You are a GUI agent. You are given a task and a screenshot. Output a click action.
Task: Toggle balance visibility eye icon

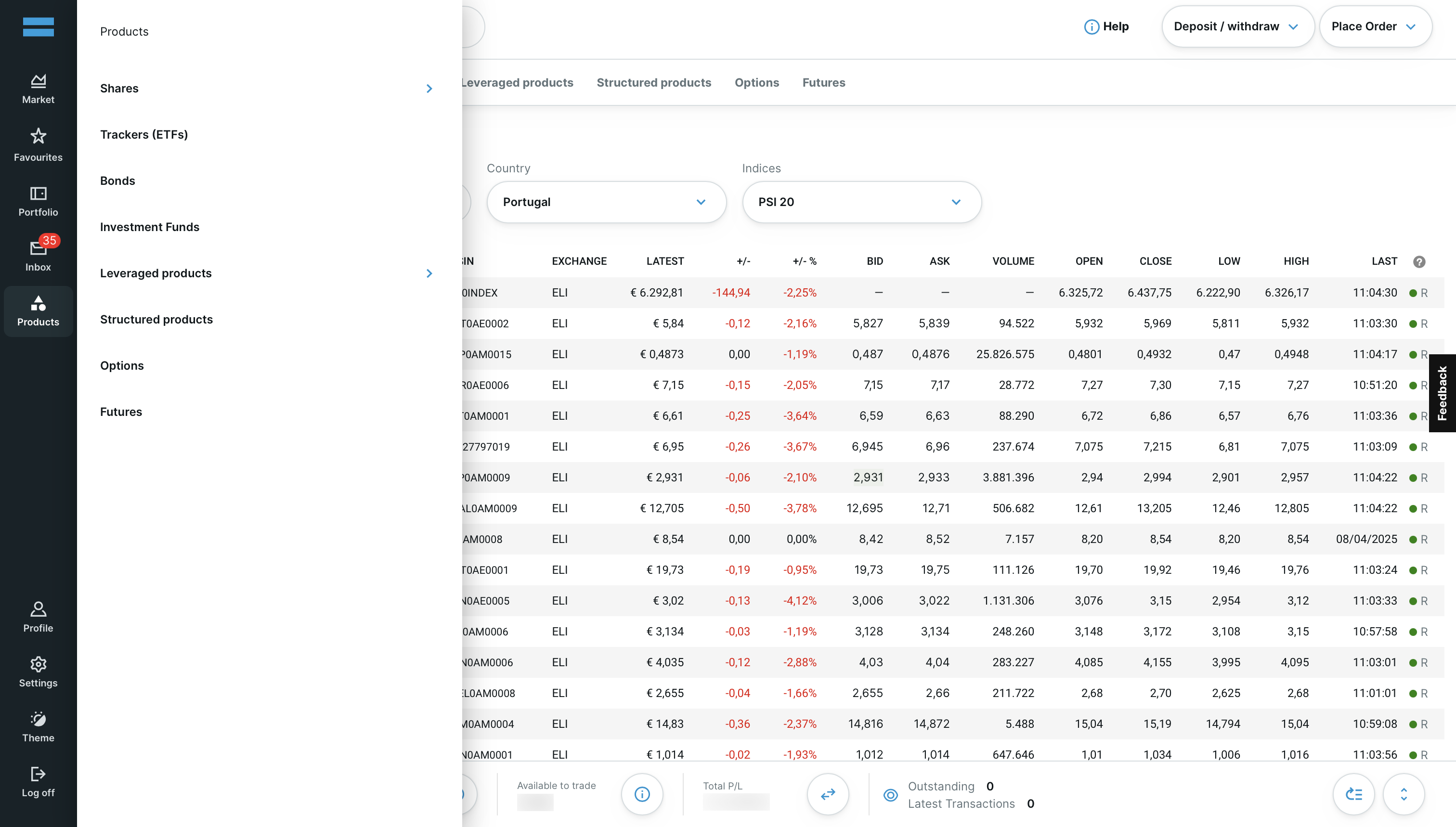[x=890, y=795]
